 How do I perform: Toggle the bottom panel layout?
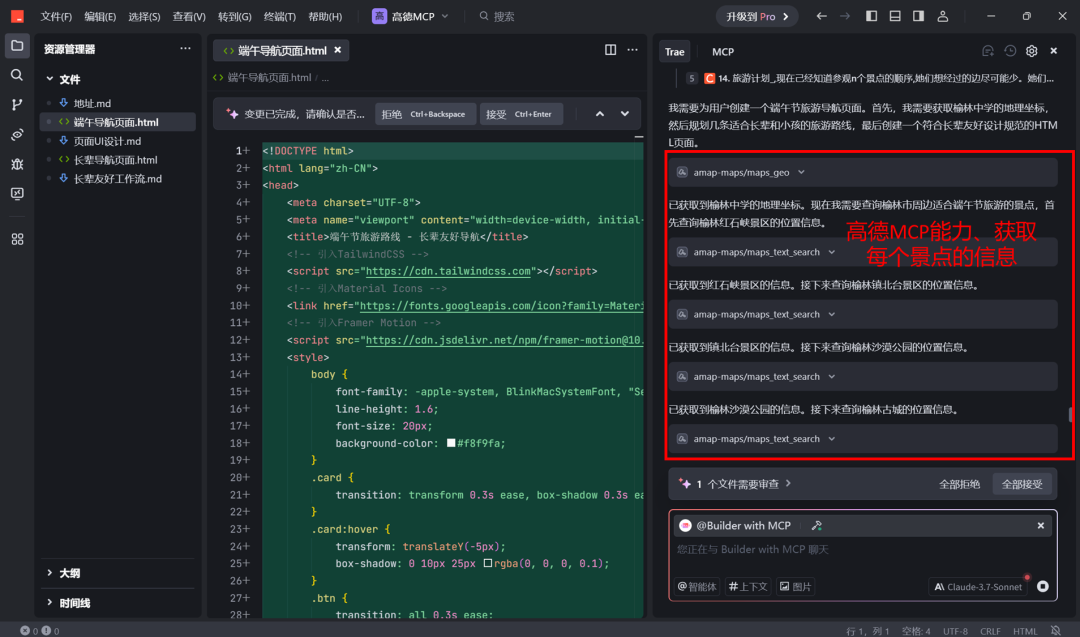[895, 16]
